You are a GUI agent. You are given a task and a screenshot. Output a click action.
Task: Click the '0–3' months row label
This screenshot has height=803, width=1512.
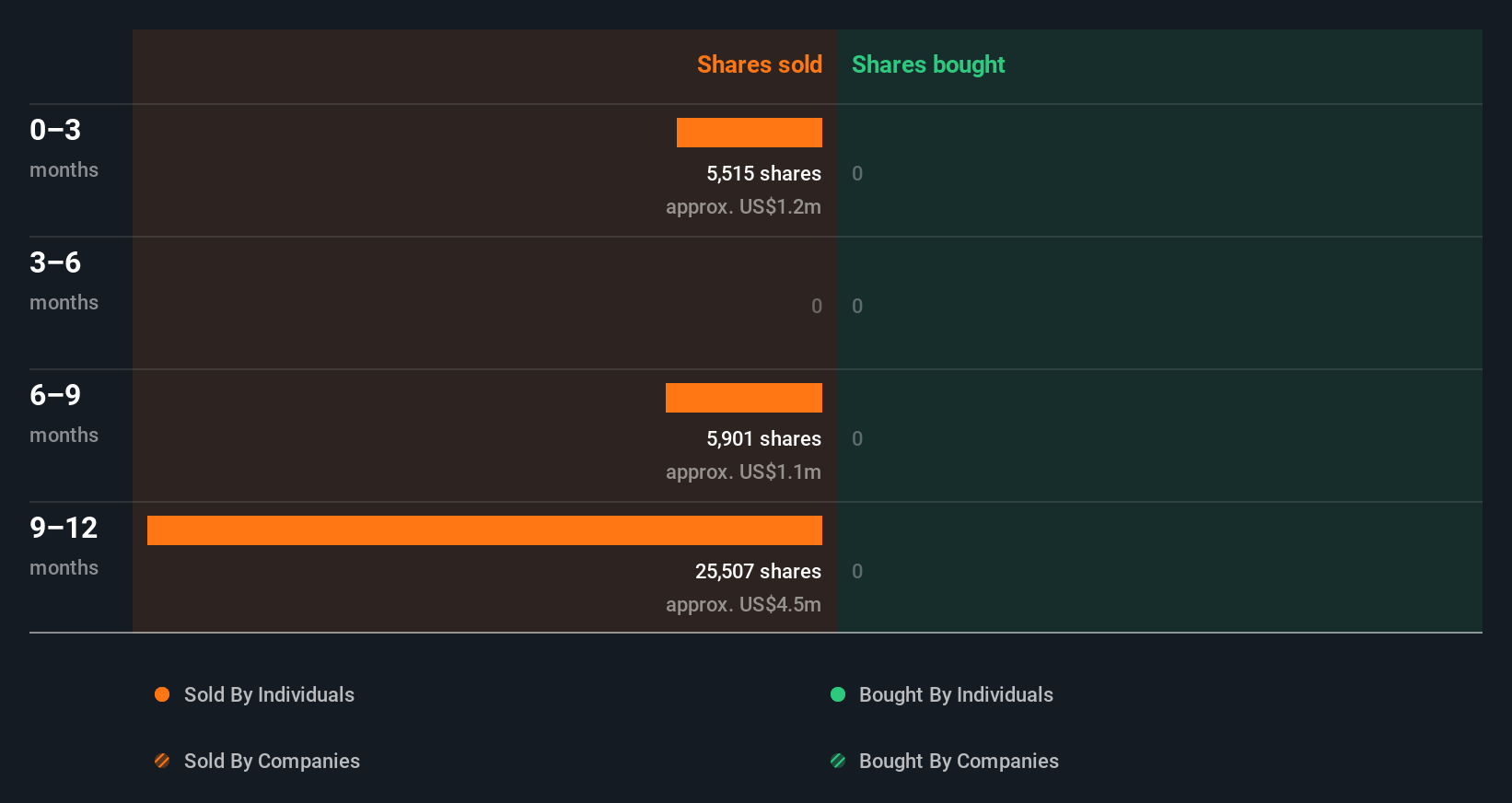[55, 130]
